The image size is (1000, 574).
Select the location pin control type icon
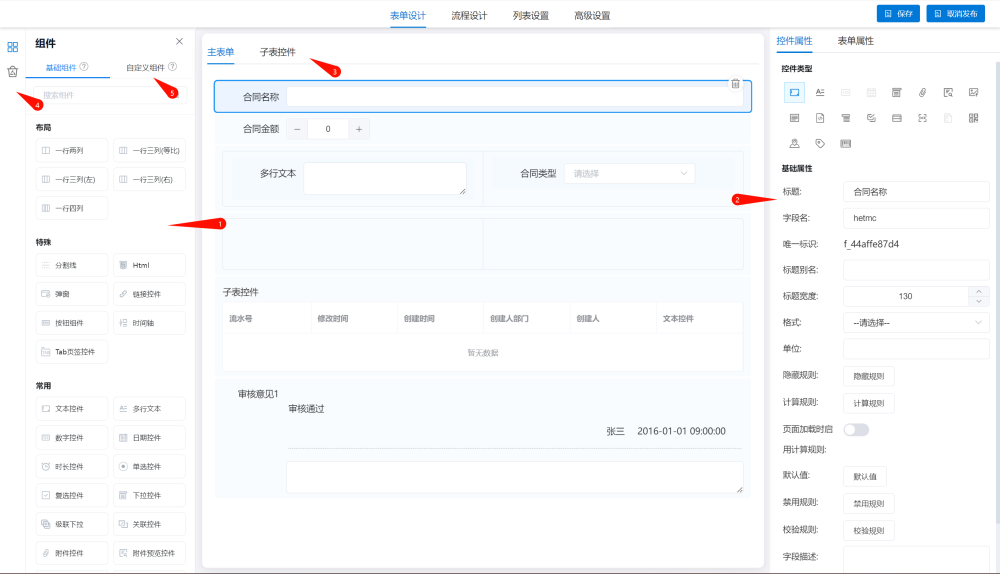click(794, 144)
